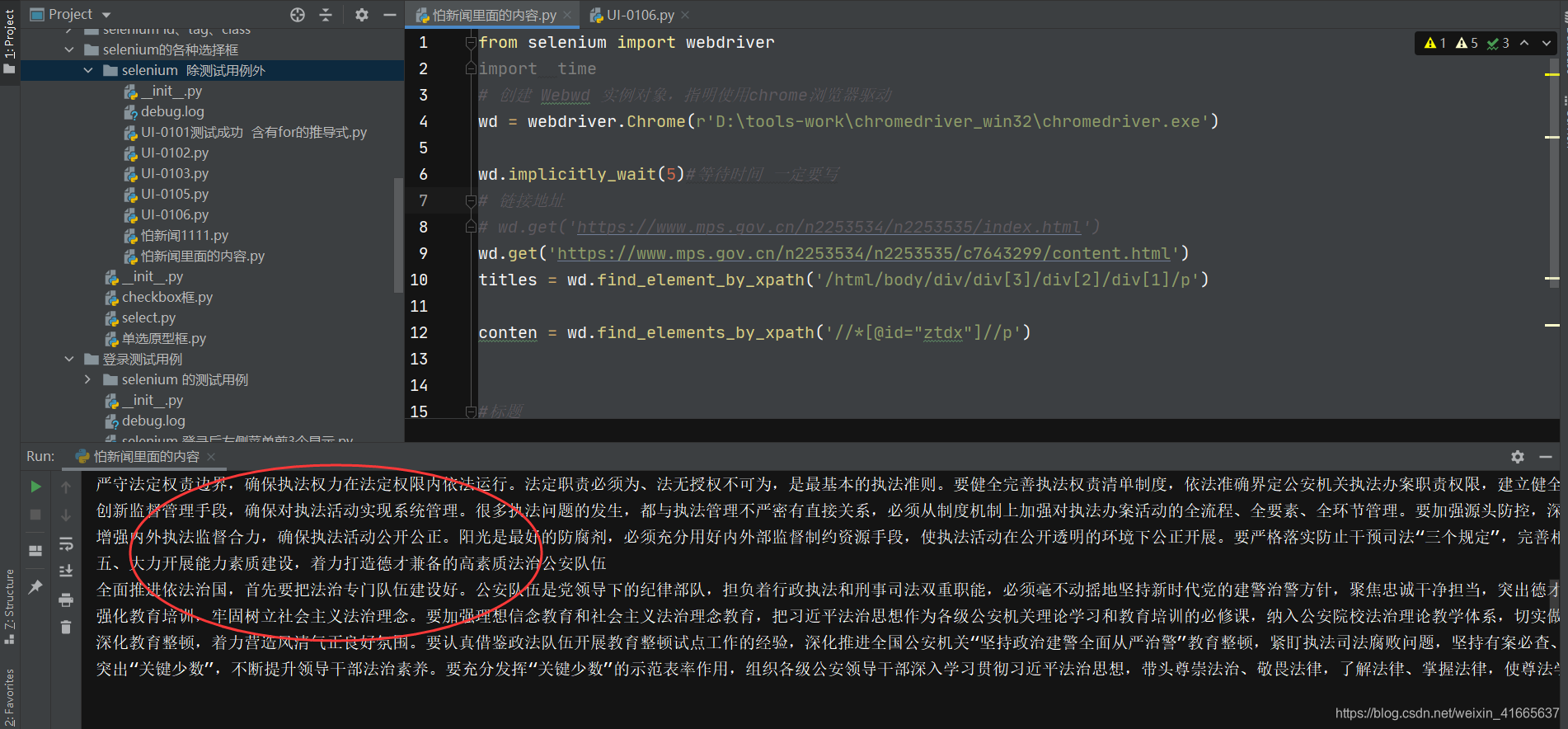Open the Project view dropdown
This screenshot has height=729, width=1568.
(x=106, y=15)
